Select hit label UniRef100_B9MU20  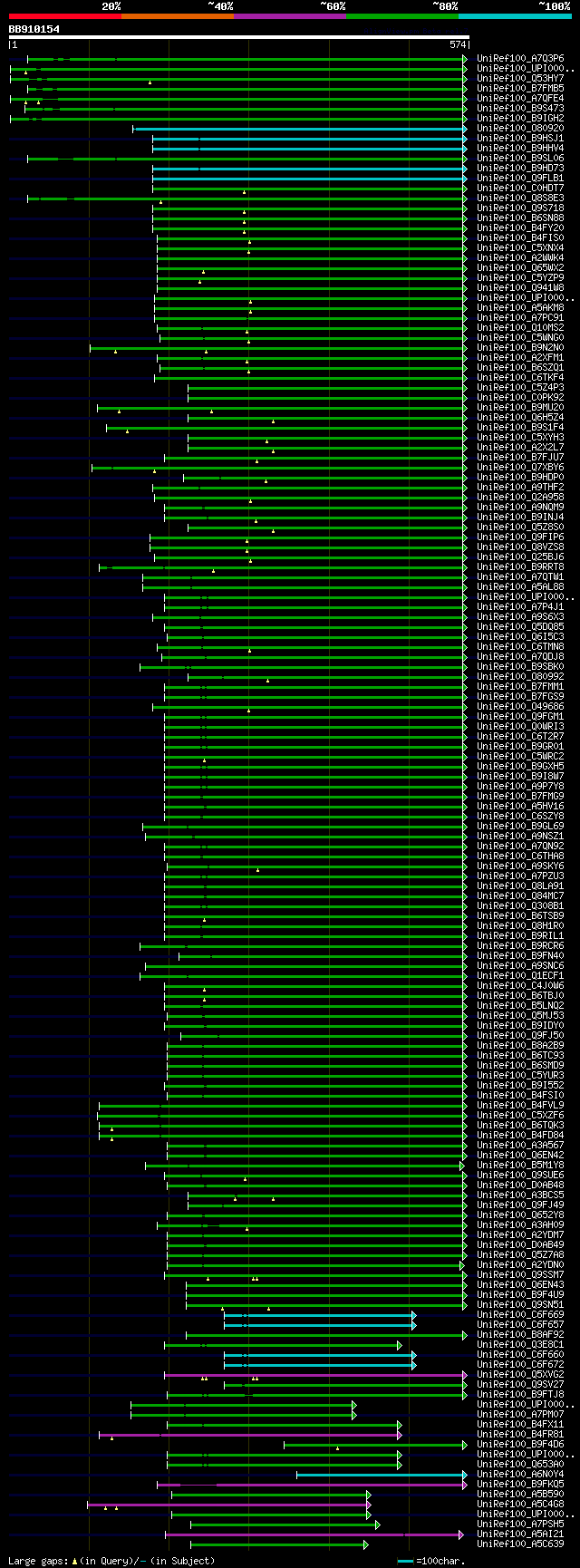coord(520,407)
